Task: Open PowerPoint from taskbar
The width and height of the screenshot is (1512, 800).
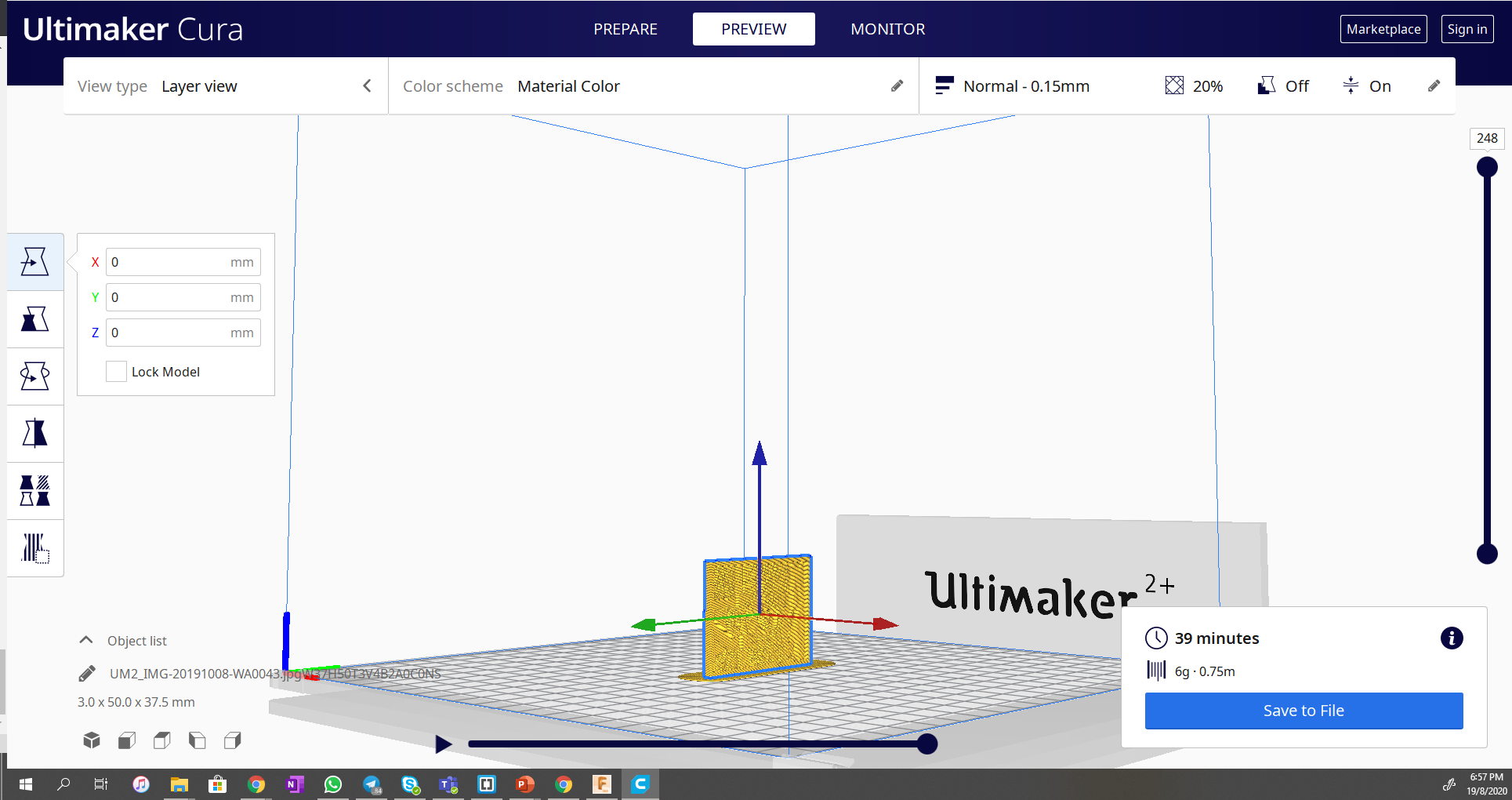Action: [x=525, y=784]
